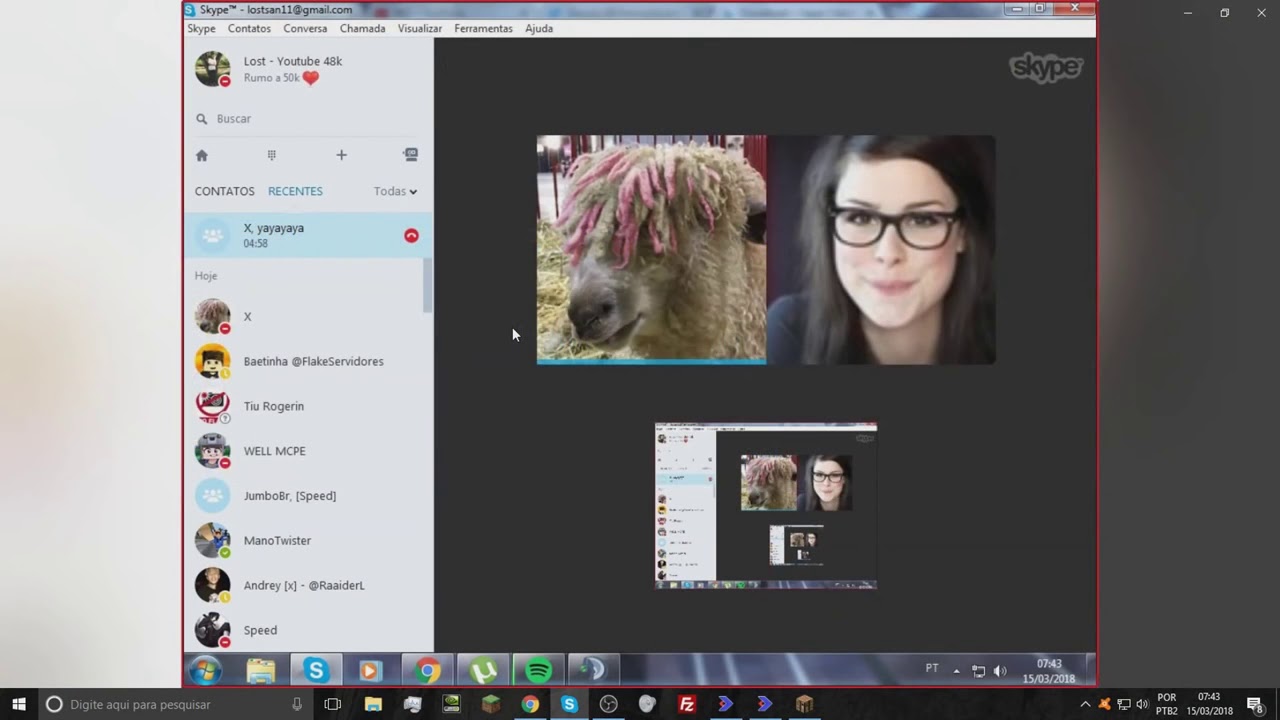Image resolution: width=1280 pixels, height=720 pixels.
Task: Open Windows Explorer in the Windows 7 taskbar
Action: pyautogui.click(x=261, y=670)
